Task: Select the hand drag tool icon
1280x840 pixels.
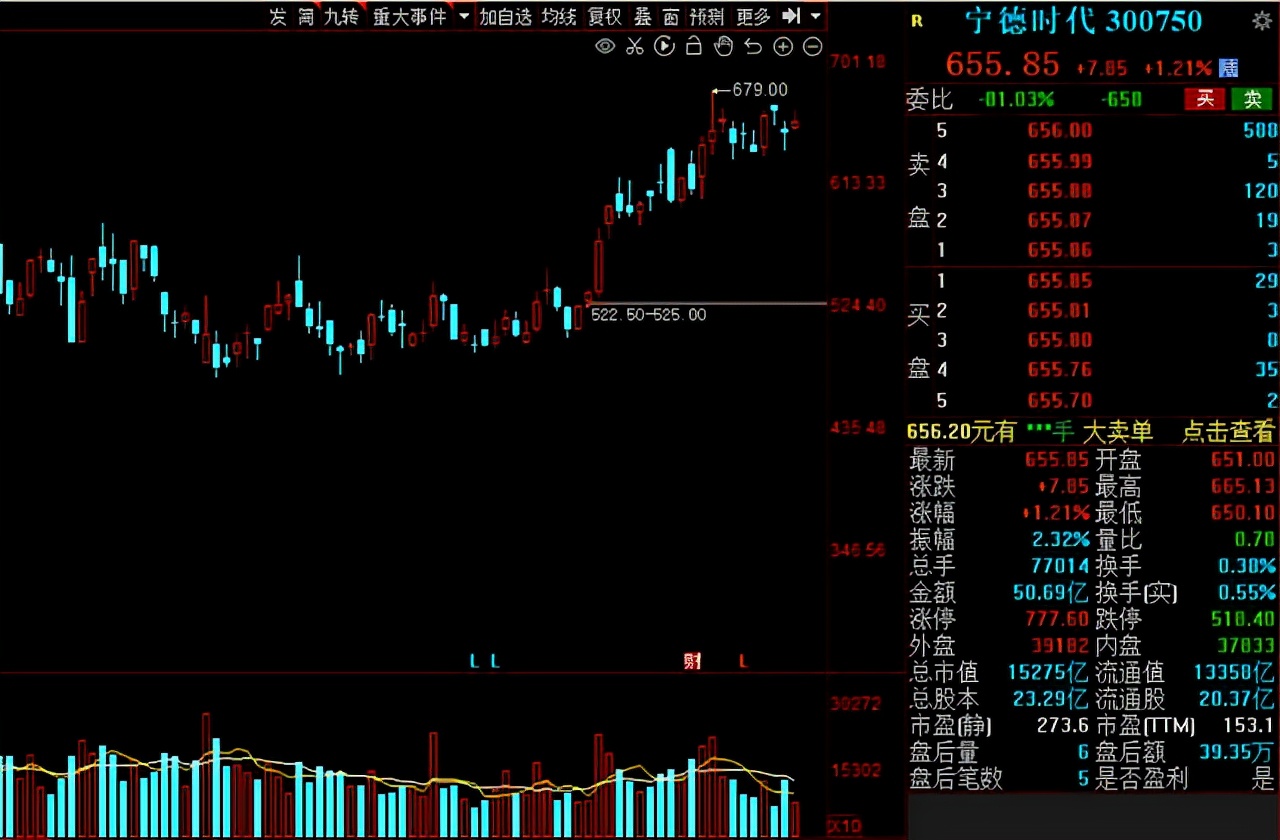Action: pos(723,46)
